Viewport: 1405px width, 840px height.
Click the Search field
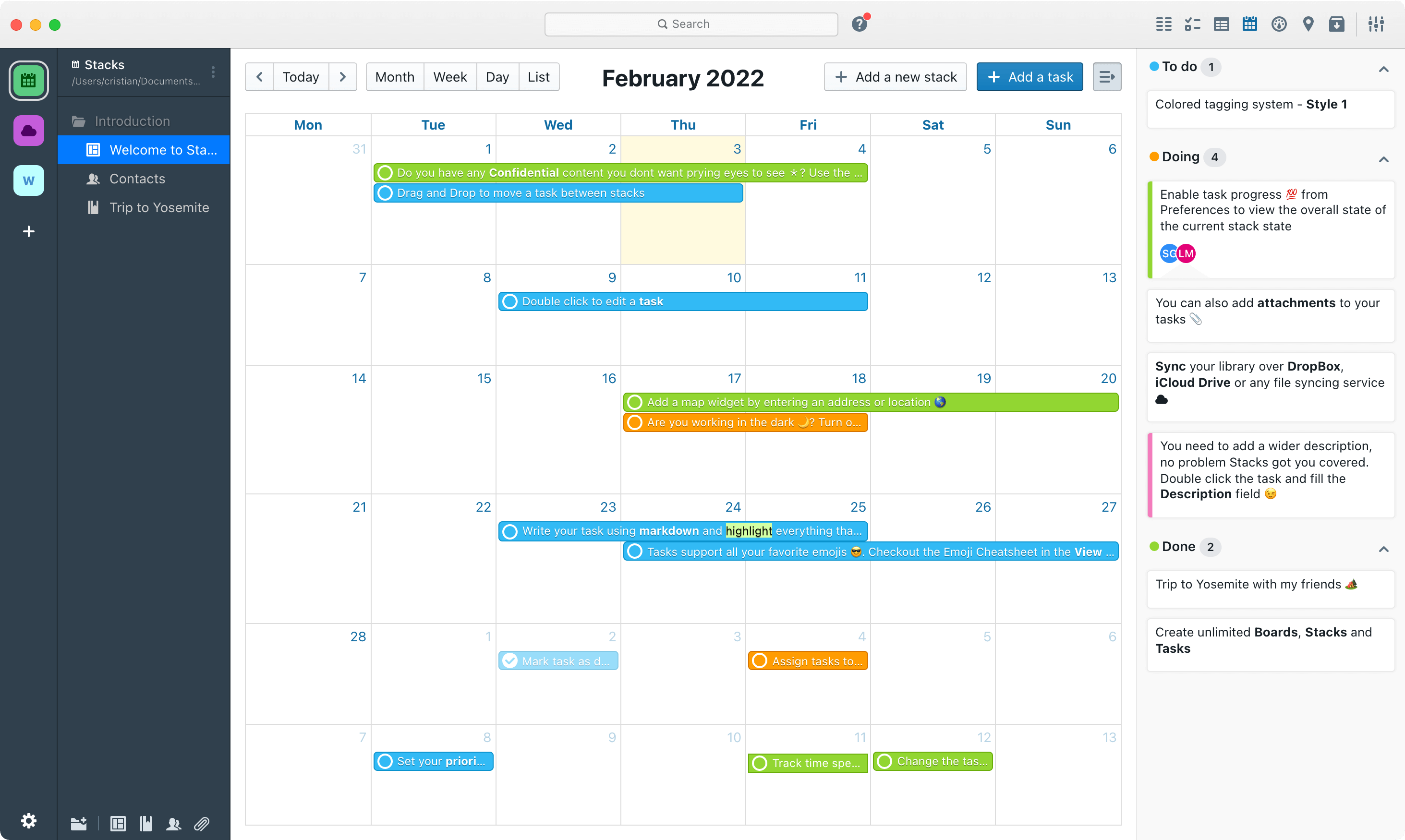tap(691, 24)
